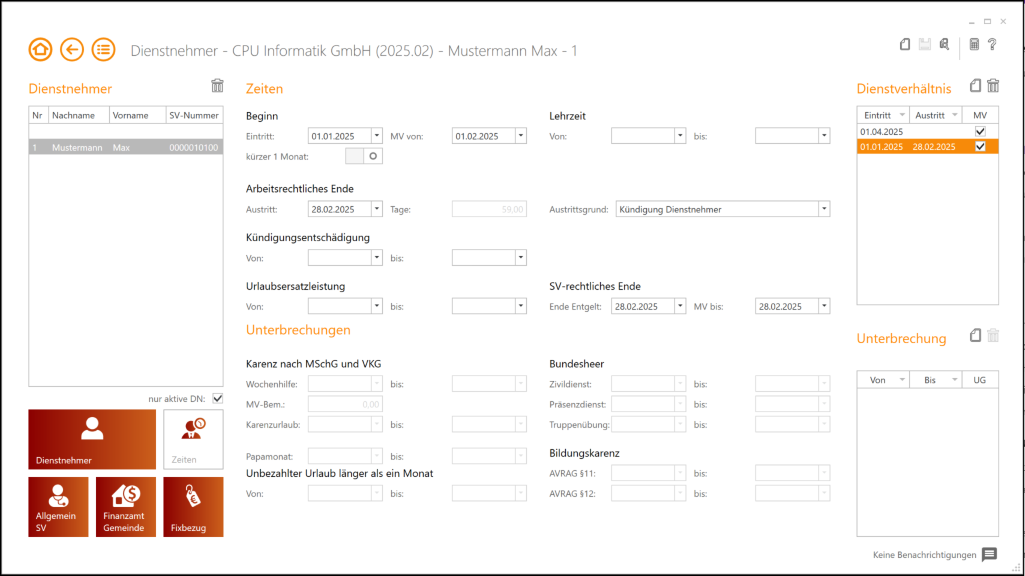Open the Fixbezug tile
This screenshot has width=1025, height=576.
[193, 507]
